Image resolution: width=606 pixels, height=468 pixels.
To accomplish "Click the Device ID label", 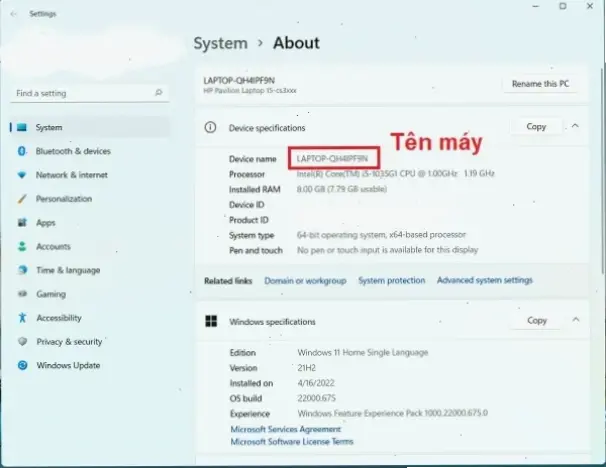I will [247, 204].
